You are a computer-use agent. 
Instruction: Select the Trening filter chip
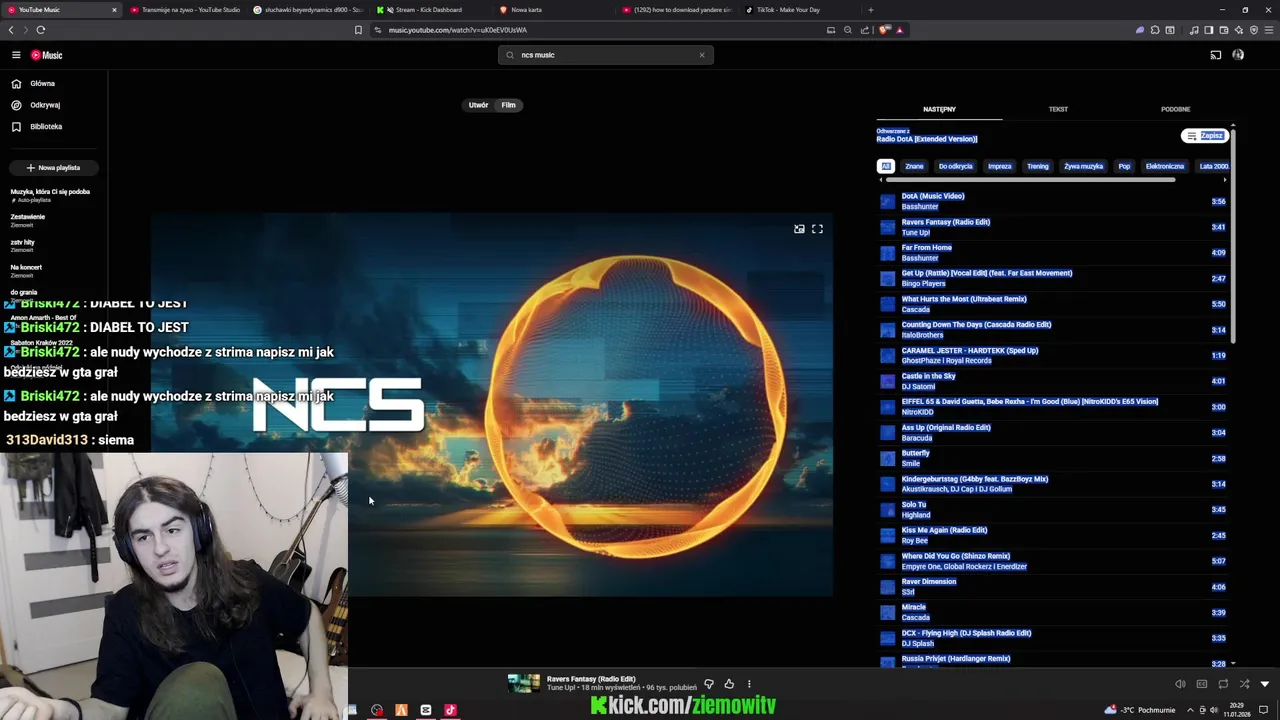pos(1038,166)
